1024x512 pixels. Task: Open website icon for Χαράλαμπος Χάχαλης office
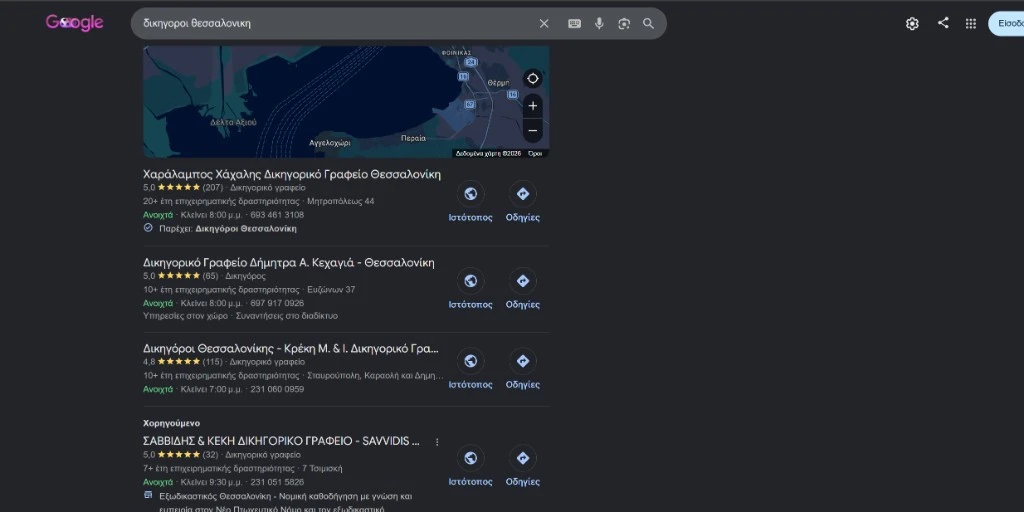coord(470,194)
